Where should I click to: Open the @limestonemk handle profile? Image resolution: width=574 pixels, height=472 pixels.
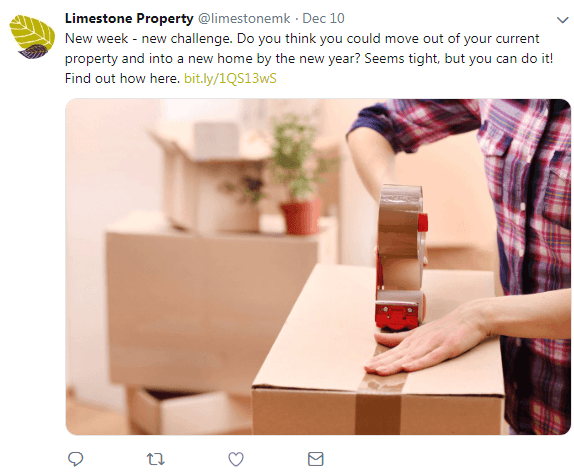tap(244, 18)
